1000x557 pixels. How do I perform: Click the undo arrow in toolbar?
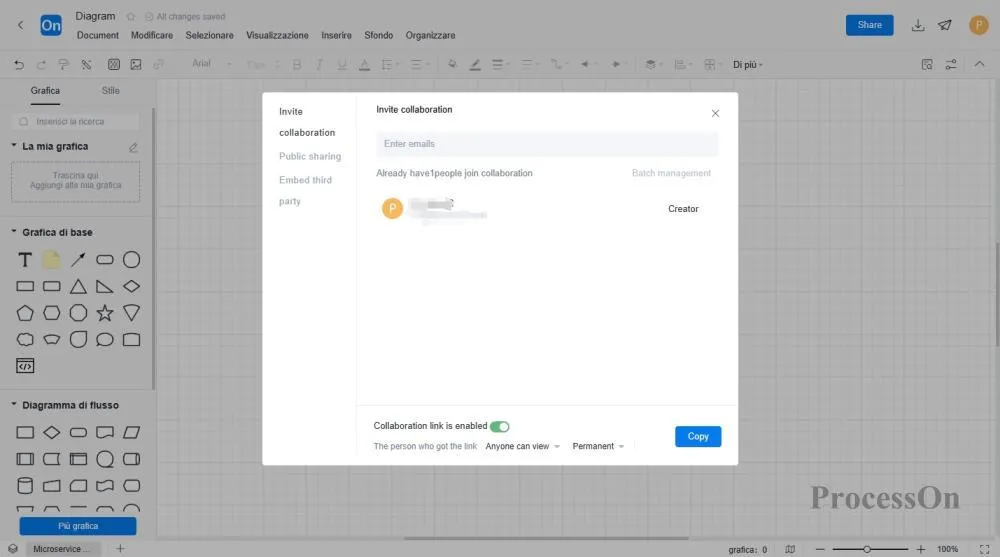click(x=19, y=64)
